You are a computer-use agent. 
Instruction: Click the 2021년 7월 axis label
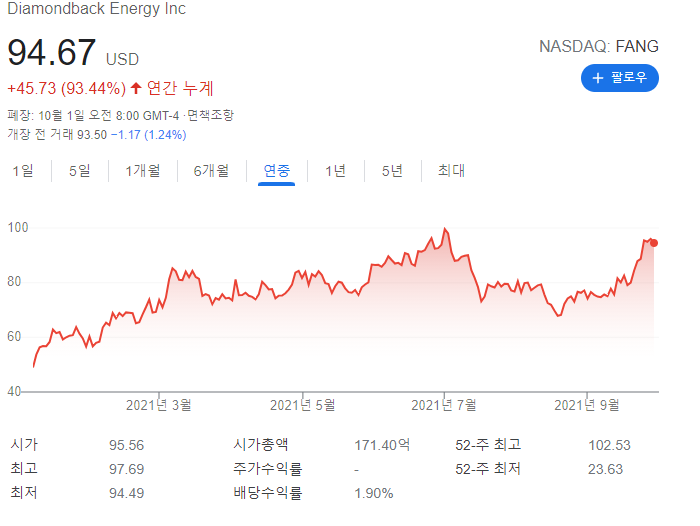[445, 405]
